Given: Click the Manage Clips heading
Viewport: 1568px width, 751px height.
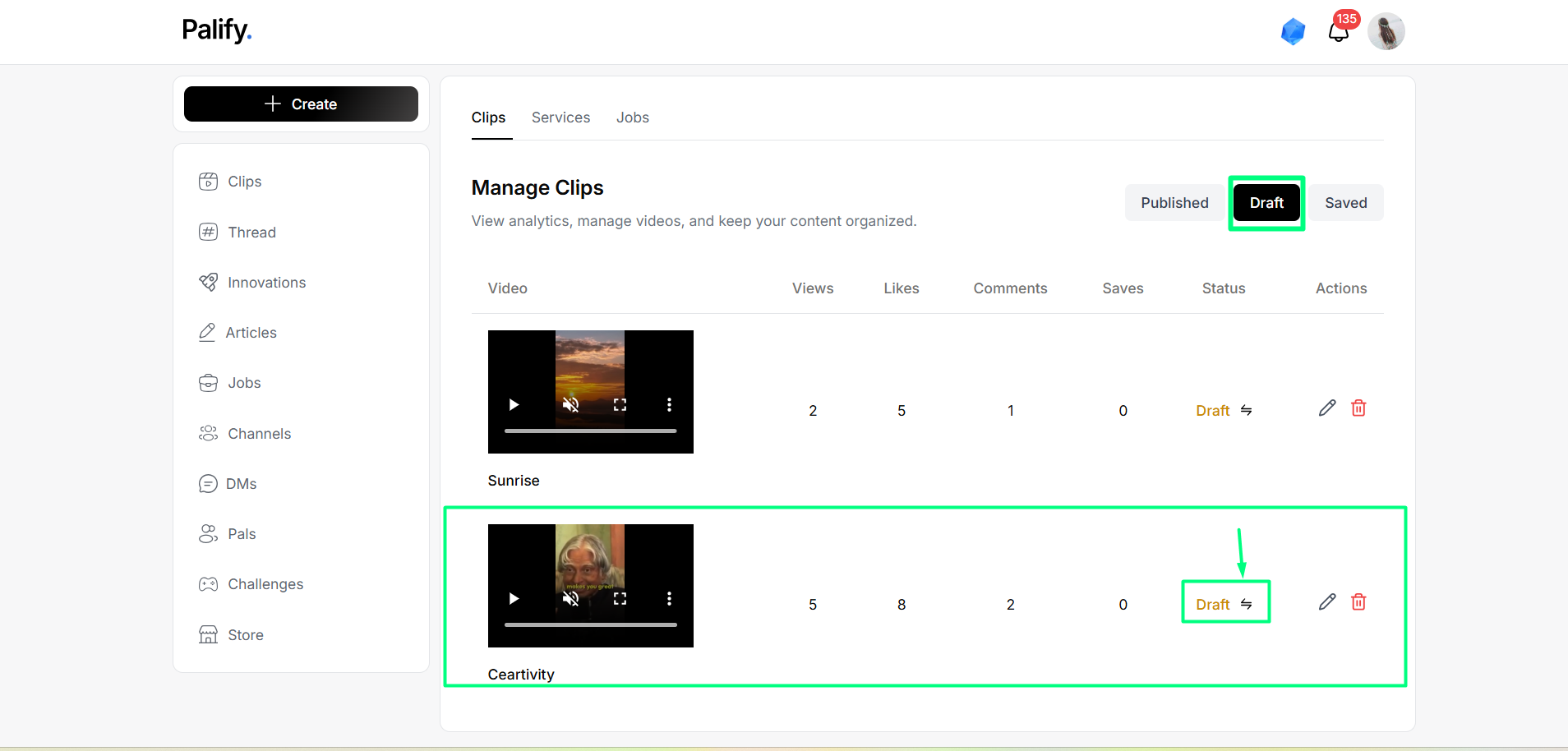Looking at the screenshot, I should click(537, 188).
